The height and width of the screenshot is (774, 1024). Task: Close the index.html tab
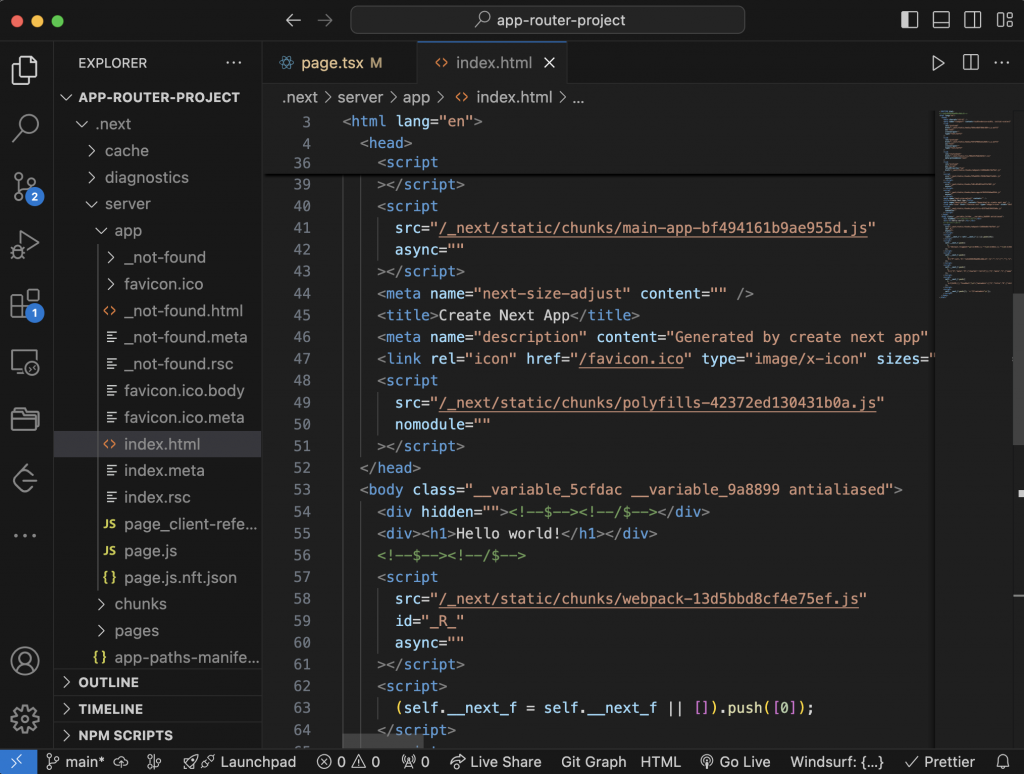(x=549, y=63)
